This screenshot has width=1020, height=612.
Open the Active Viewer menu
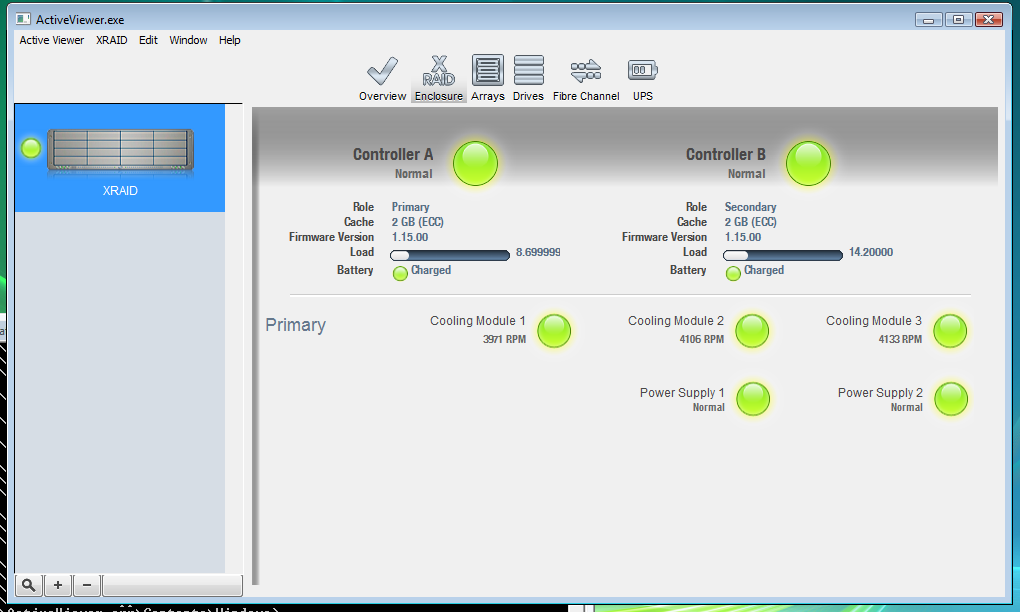click(x=52, y=40)
